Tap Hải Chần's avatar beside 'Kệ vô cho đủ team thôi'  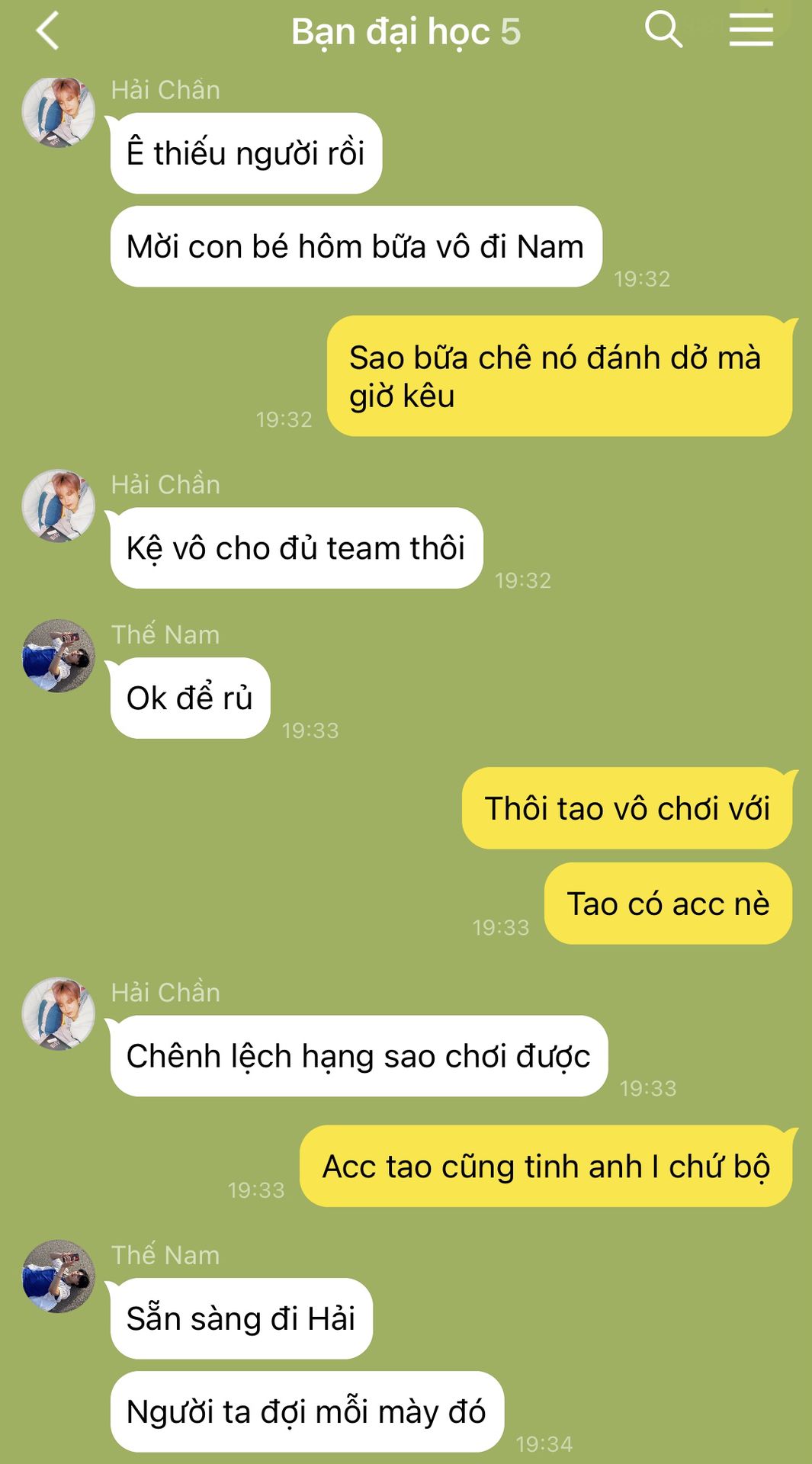pos(59,506)
